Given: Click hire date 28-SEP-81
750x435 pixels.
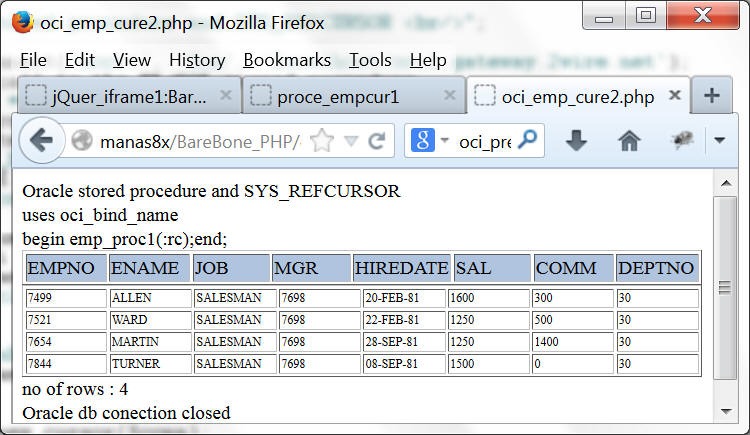Looking at the screenshot, I should tap(404, 342).
